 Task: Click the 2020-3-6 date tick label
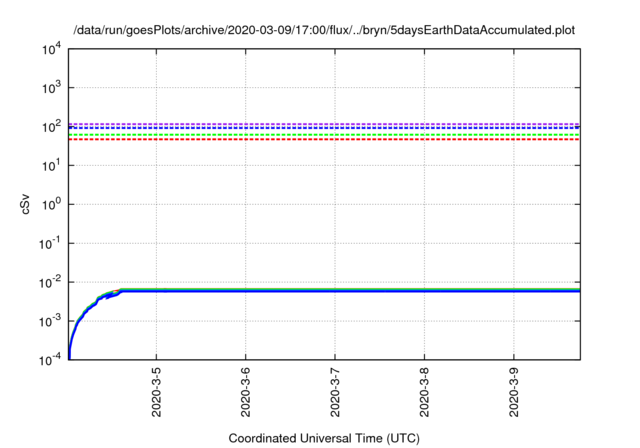coord(246,392)
